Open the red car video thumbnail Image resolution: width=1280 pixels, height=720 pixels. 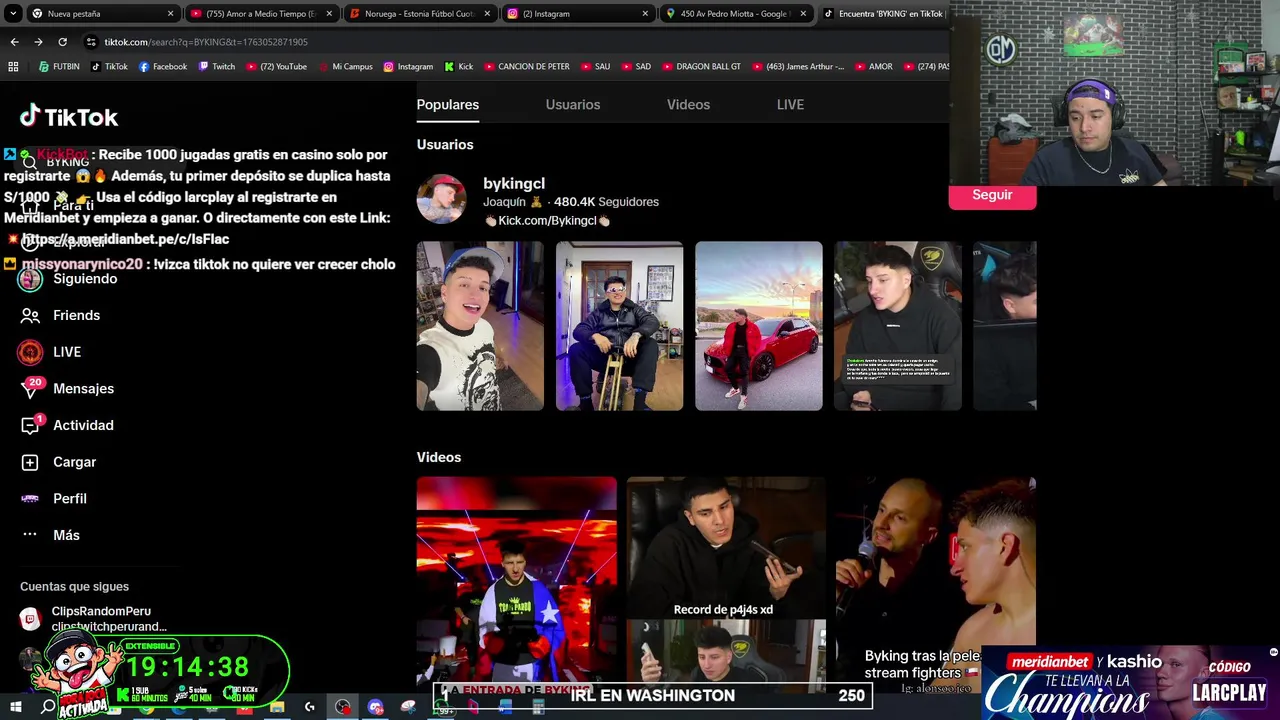759,326
